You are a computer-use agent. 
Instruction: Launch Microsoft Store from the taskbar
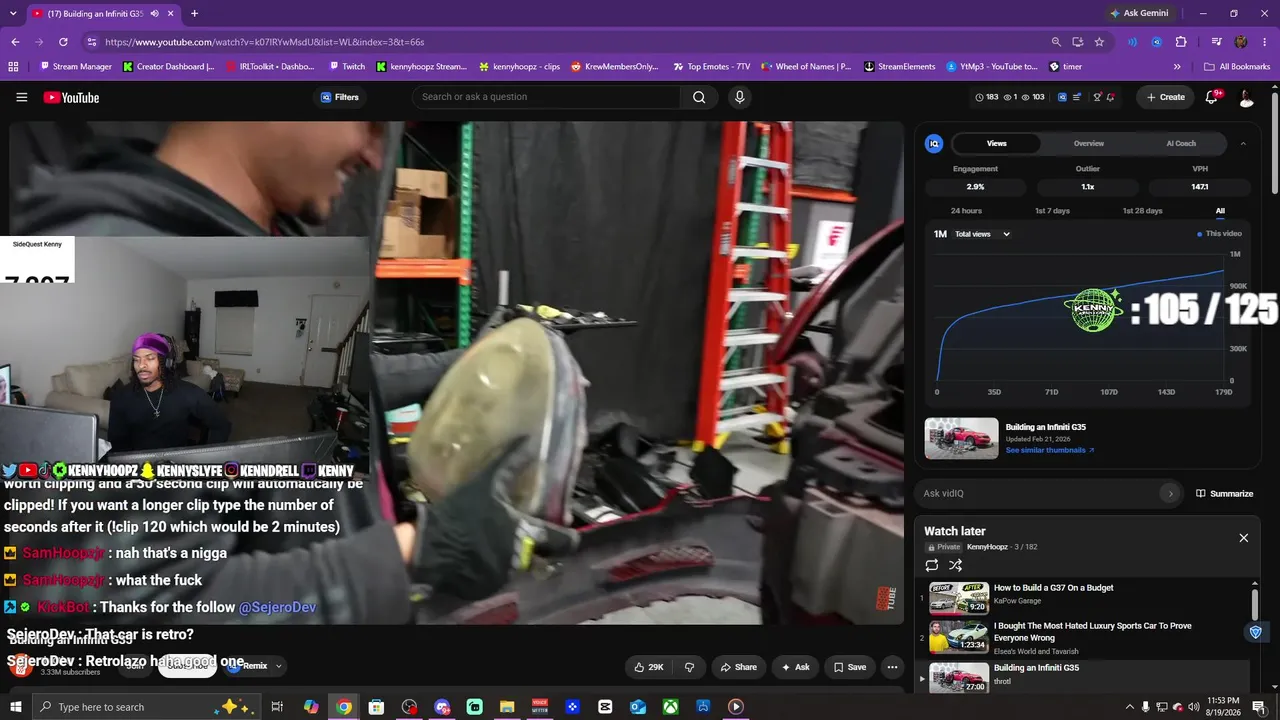pyautogui.click(x=376, y=707)
